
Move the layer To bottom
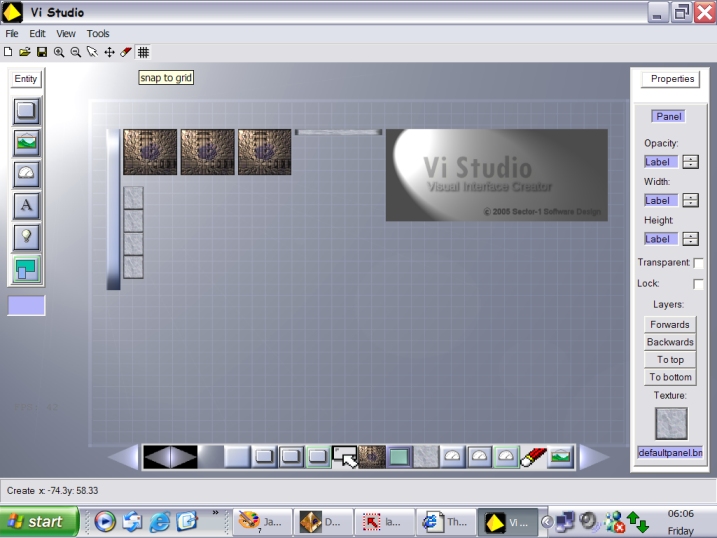[670, 377]
